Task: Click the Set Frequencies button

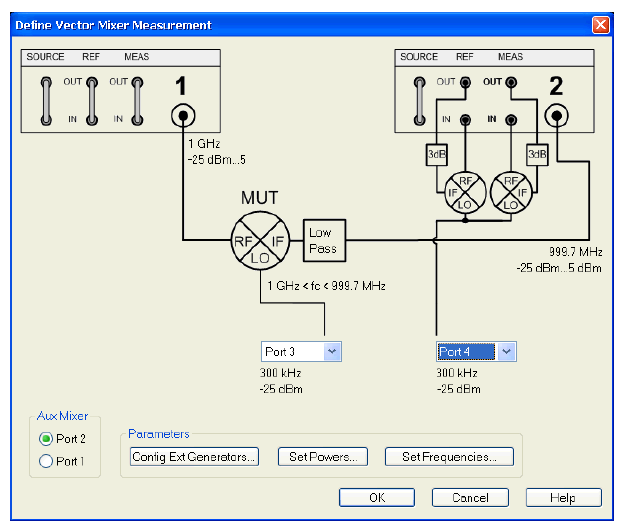Action: click(450, 457)
